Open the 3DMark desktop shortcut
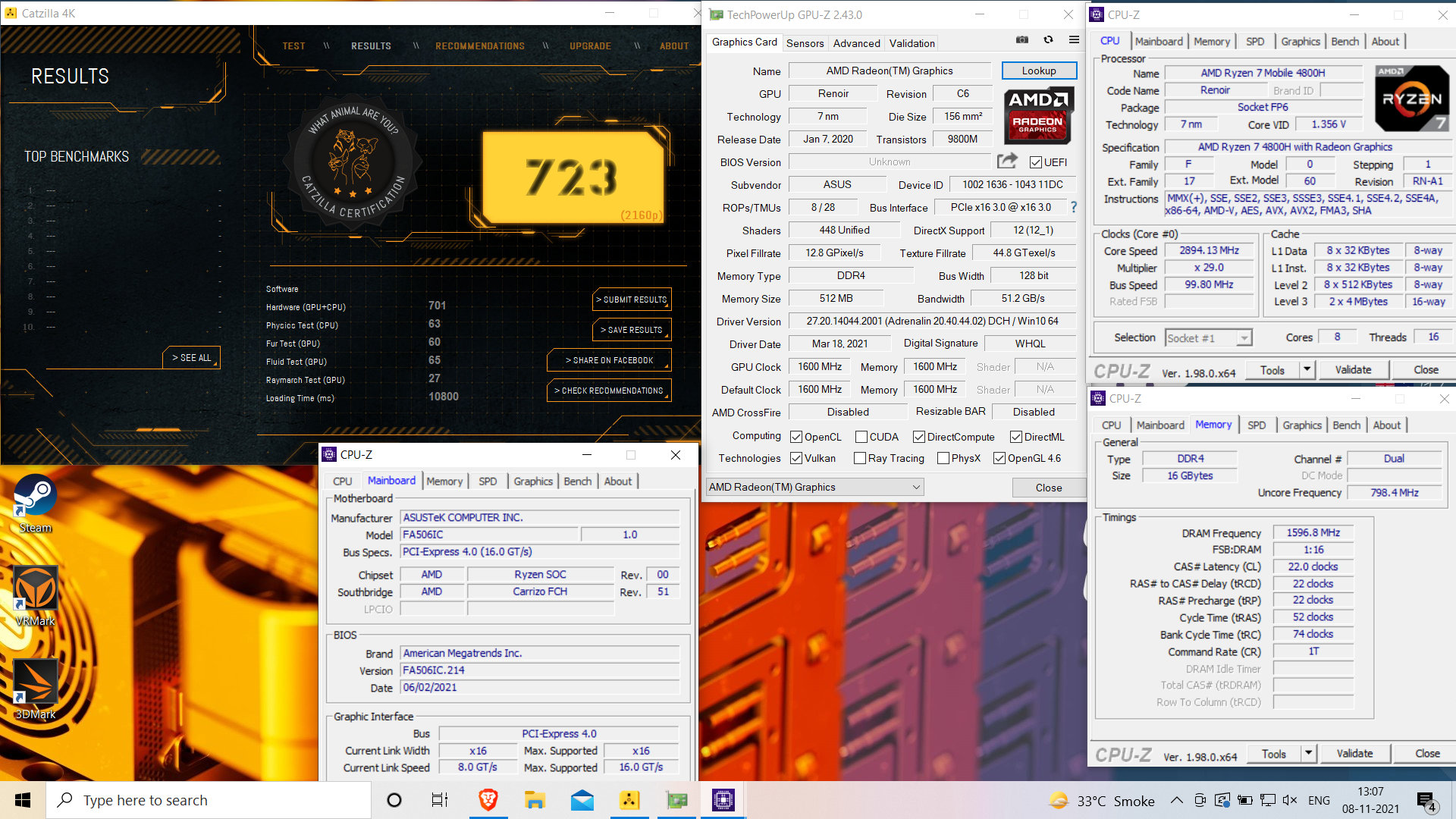This screenshot has width=1456, height=819. [35, 690]
